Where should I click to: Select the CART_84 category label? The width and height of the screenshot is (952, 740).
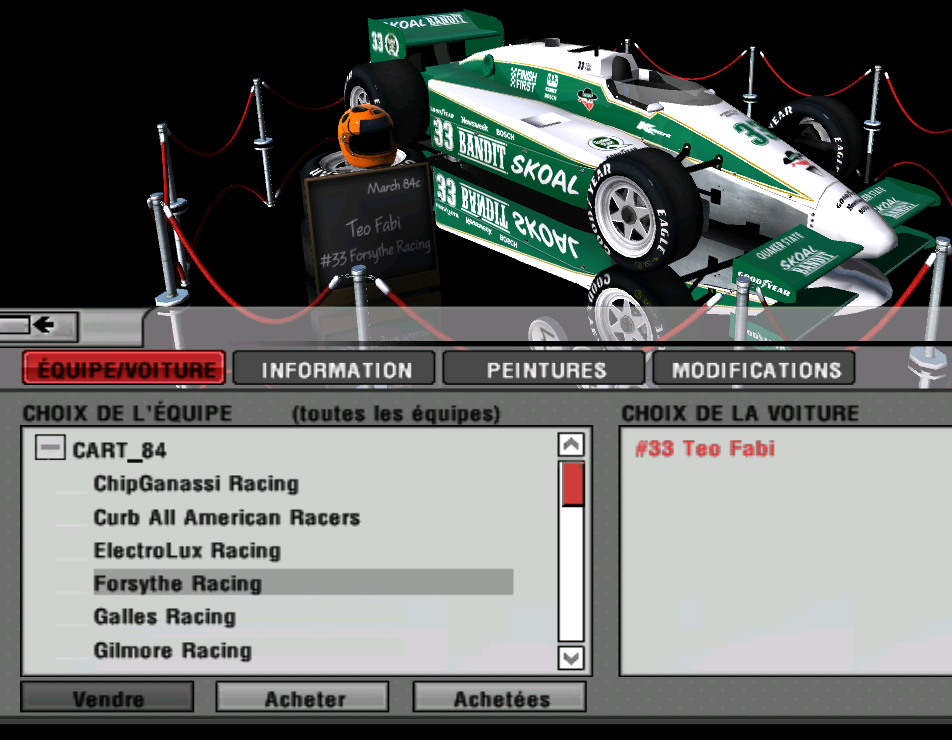pos(120,450)
